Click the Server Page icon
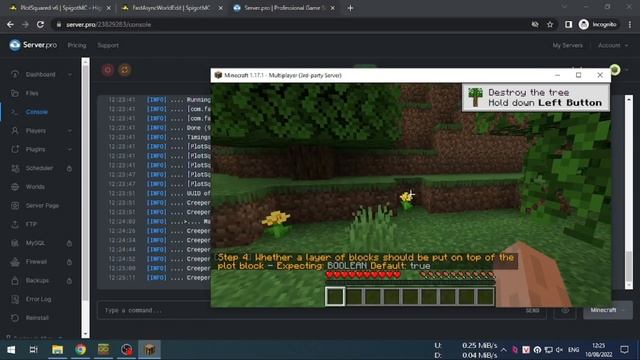The height and width of the screenshot is (360, 640). (15, 206)
